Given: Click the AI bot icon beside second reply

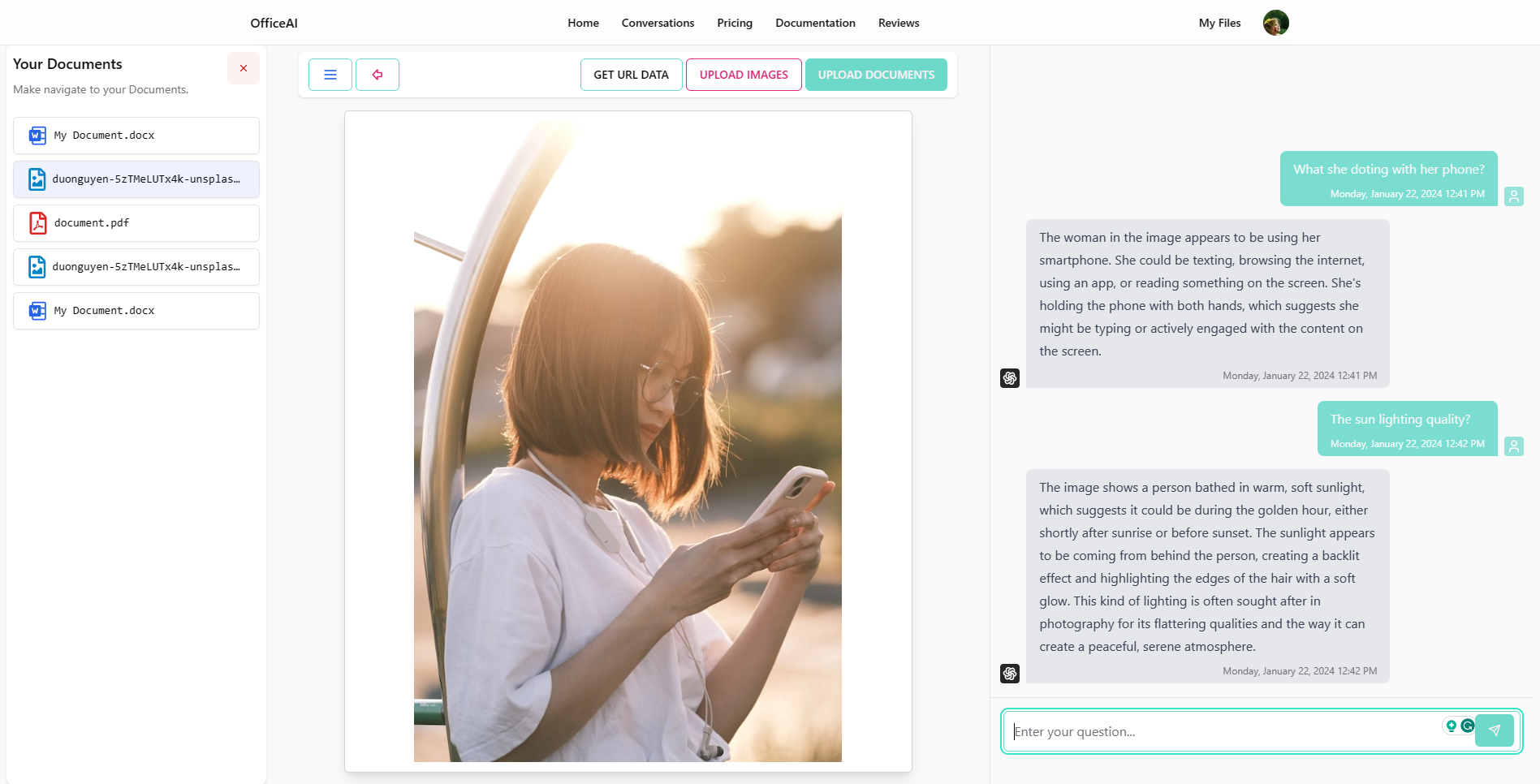Looking at the screenshot, I should [x=1010, y=674].
